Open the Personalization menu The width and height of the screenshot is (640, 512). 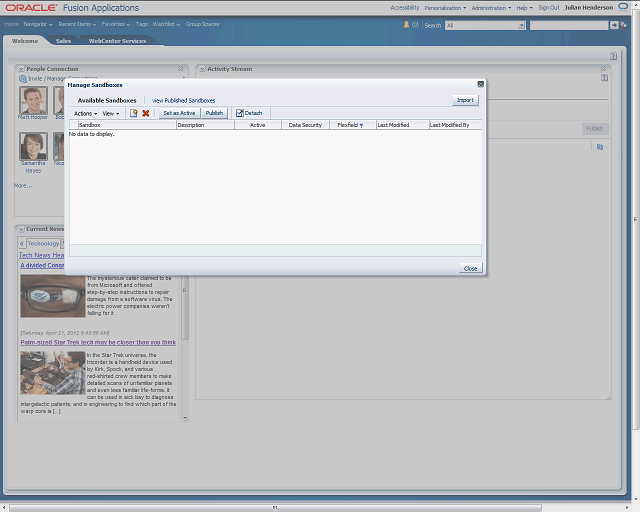(x=445, y=8)
